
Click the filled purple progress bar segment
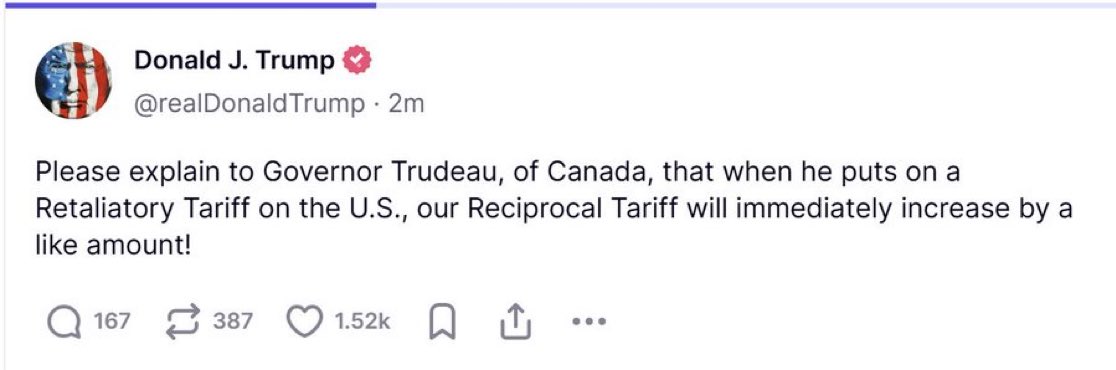(x=190, y=4)
